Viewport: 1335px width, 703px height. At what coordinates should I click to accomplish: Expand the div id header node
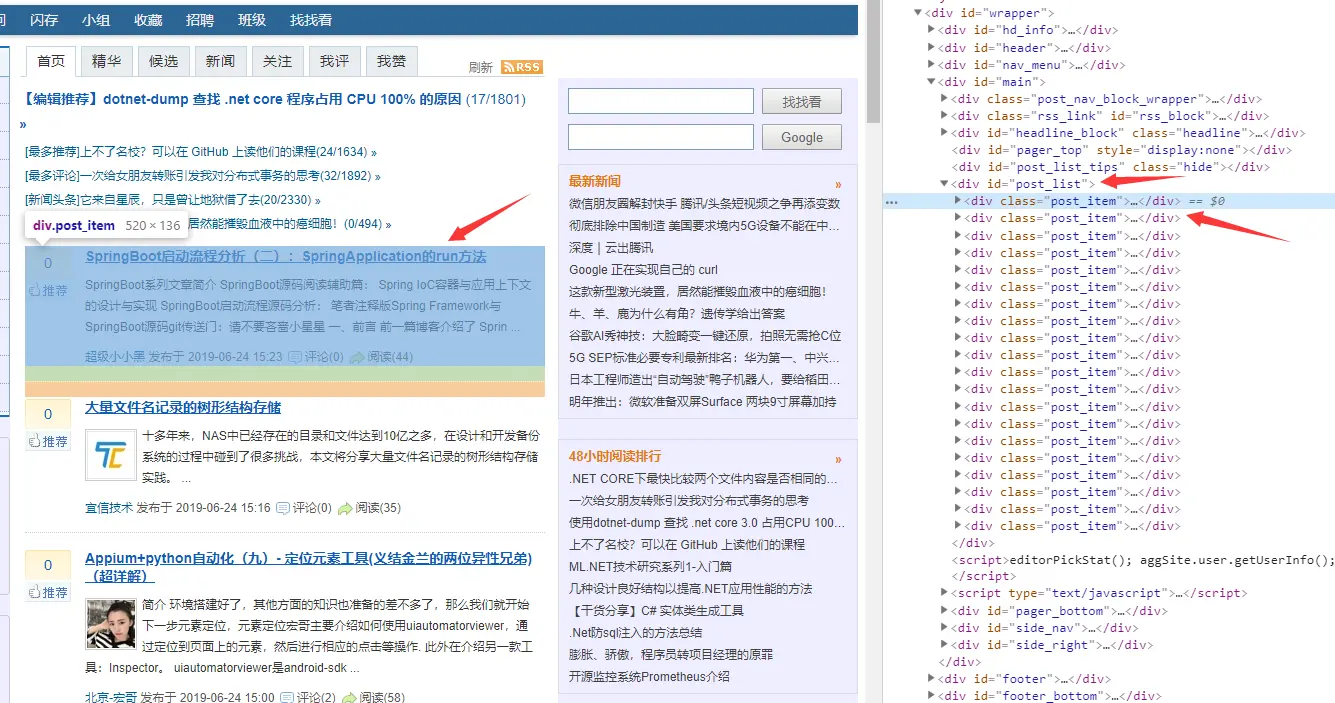tap(931, 47)
